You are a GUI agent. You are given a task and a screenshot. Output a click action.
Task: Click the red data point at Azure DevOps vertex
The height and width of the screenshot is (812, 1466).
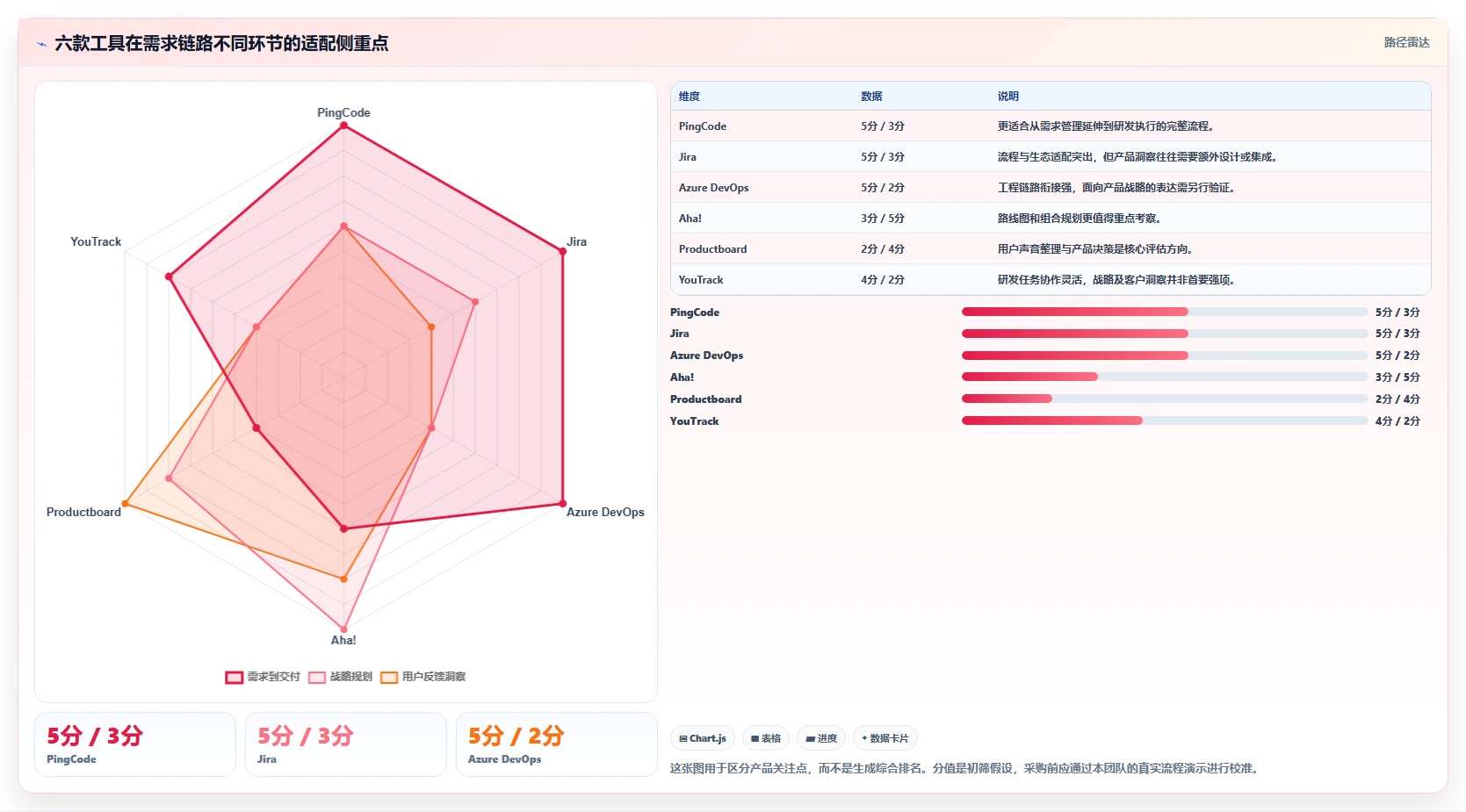point(563,504)
